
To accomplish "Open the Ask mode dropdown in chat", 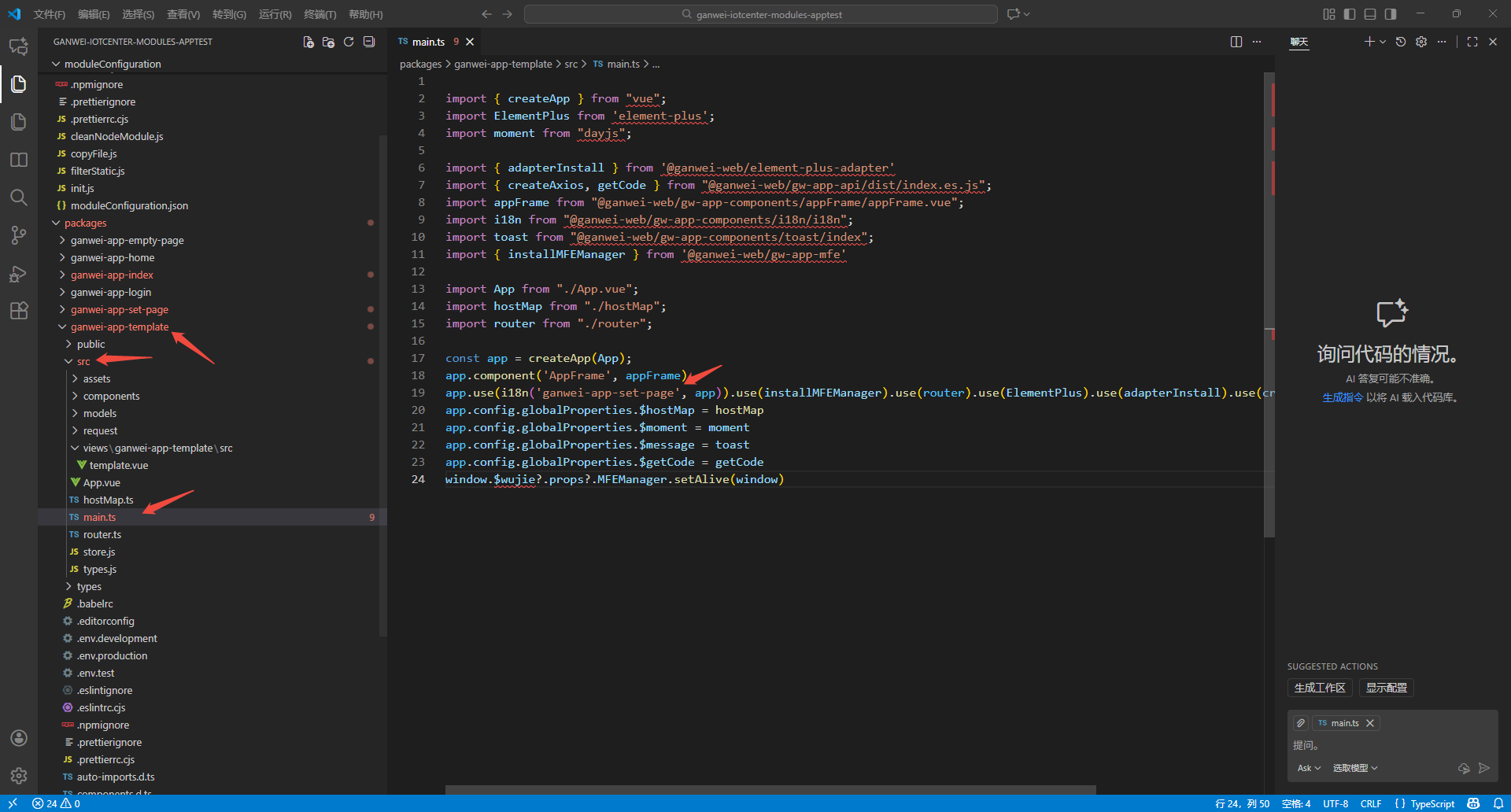I will [1309, 768].
